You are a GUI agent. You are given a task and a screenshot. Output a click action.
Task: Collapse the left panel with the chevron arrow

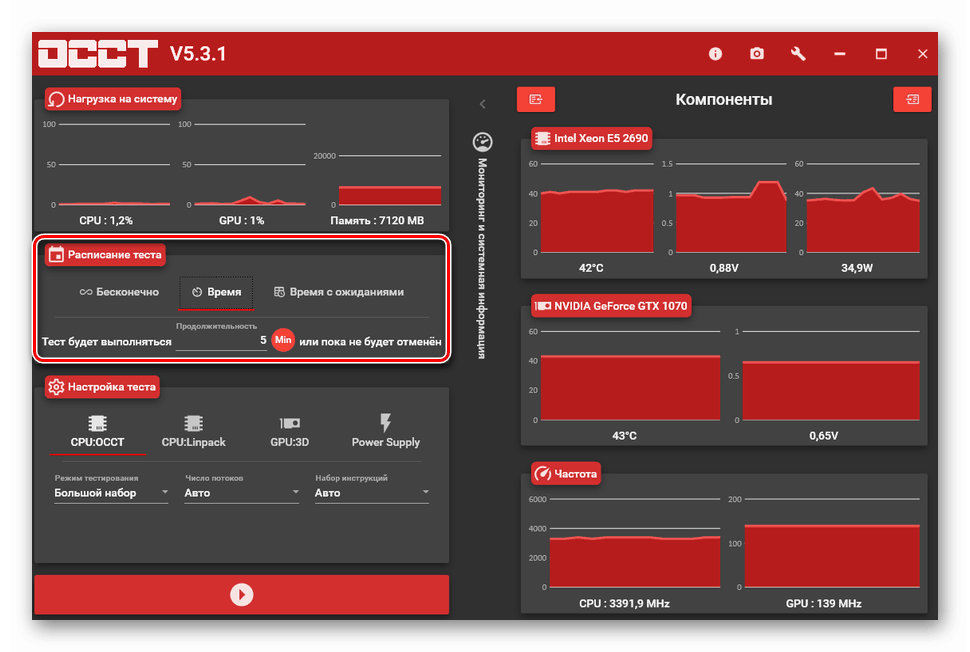[x=483, y=104]
